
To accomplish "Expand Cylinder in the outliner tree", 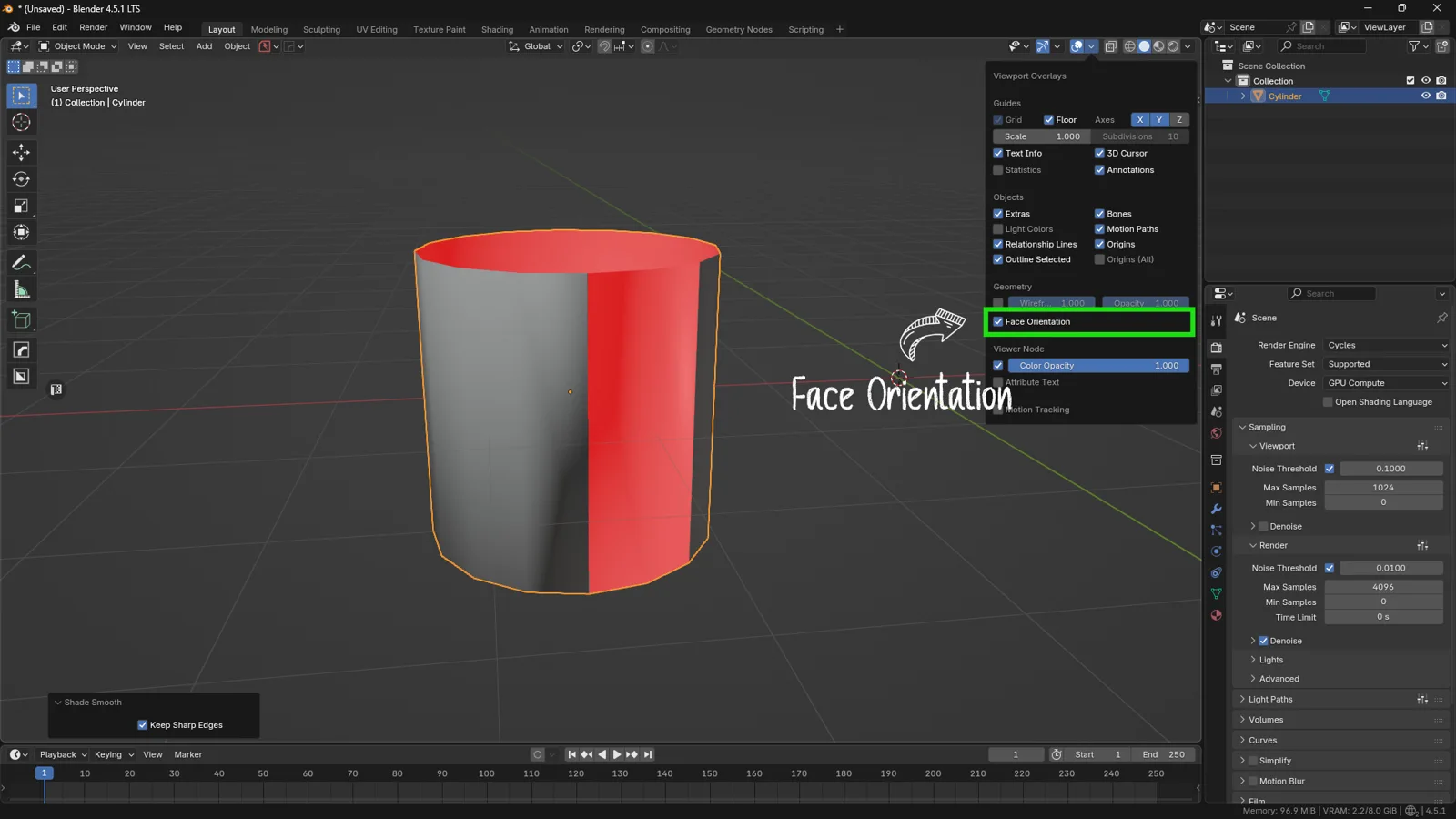I will click(x=1243, y=96).
